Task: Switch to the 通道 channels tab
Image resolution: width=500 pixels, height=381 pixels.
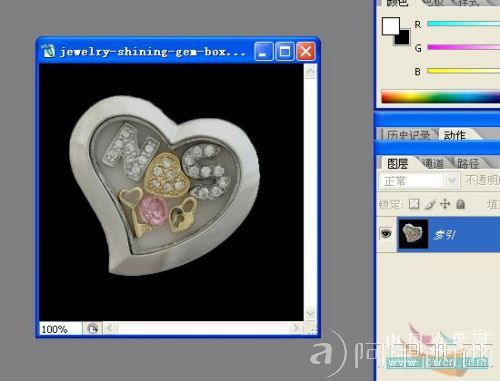Action: click(x=433, y=163)
